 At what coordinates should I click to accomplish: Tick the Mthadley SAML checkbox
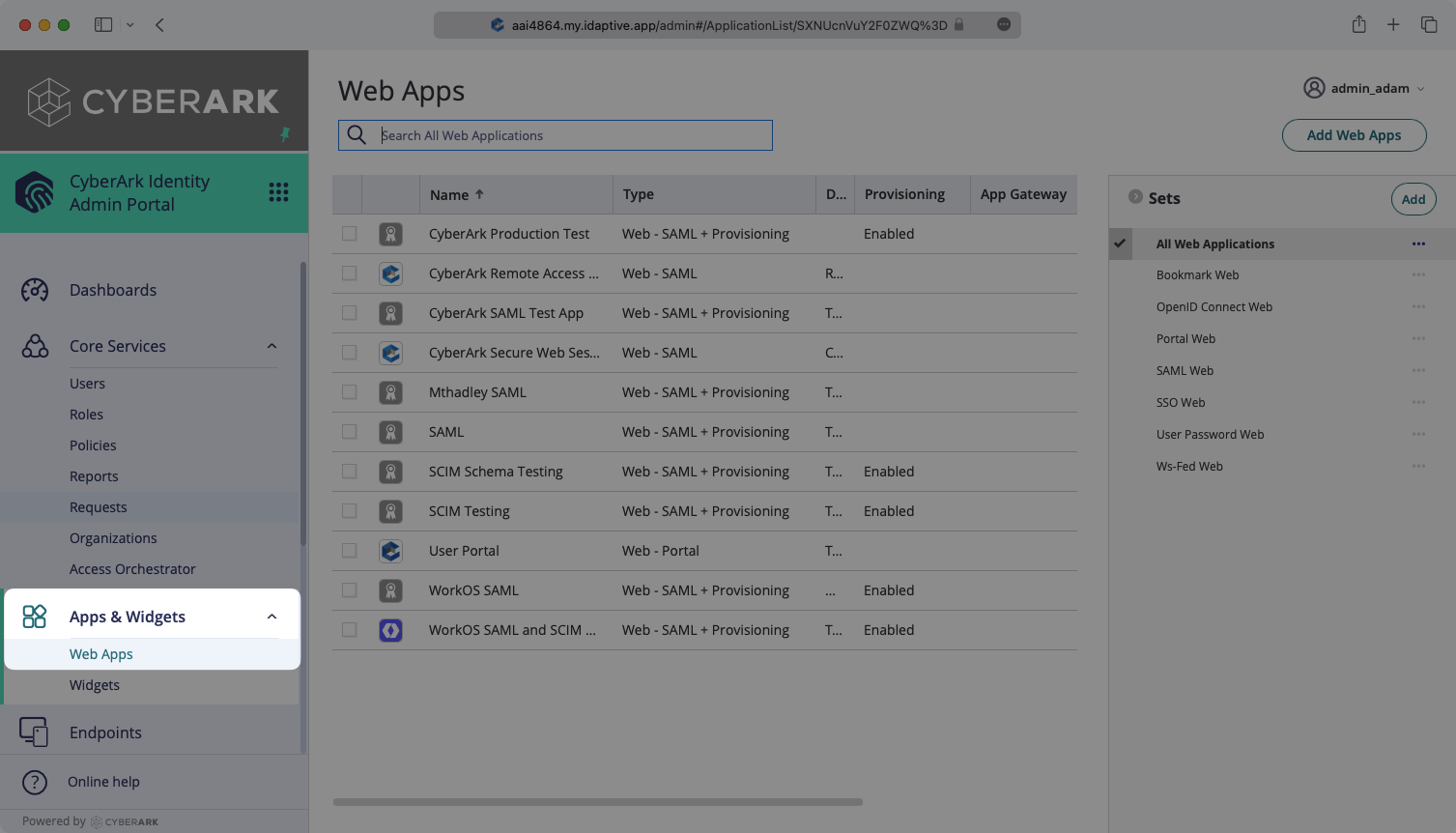coord(350,392)
